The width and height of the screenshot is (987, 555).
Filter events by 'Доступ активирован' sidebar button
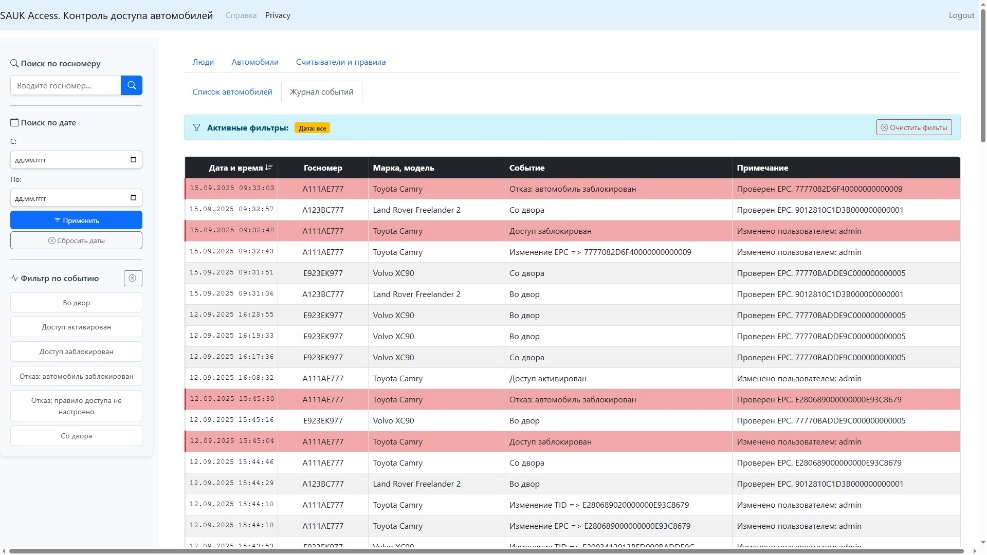(x=76, y=327)
